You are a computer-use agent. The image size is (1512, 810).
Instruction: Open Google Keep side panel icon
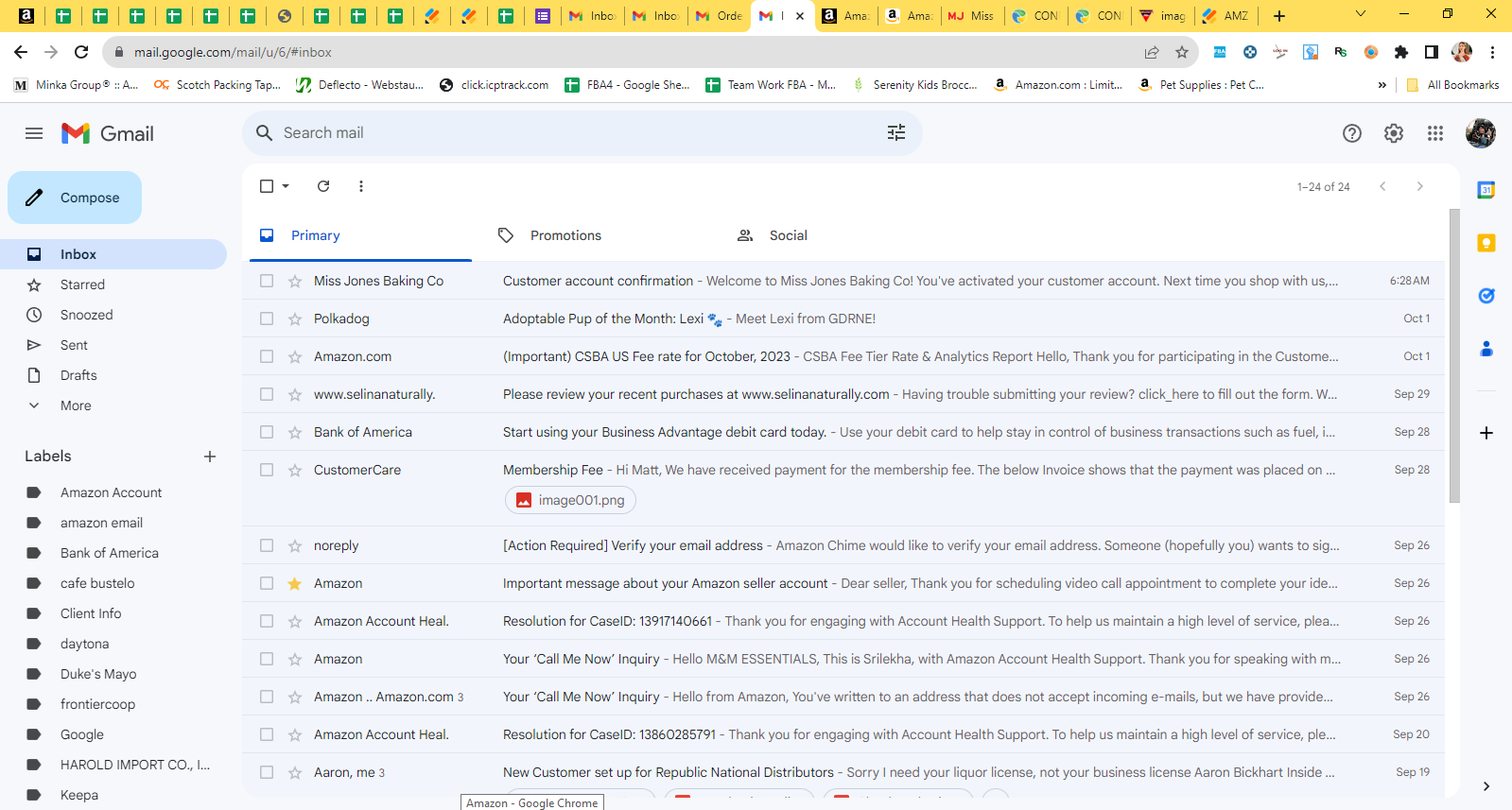click(x=1486, y=243)
